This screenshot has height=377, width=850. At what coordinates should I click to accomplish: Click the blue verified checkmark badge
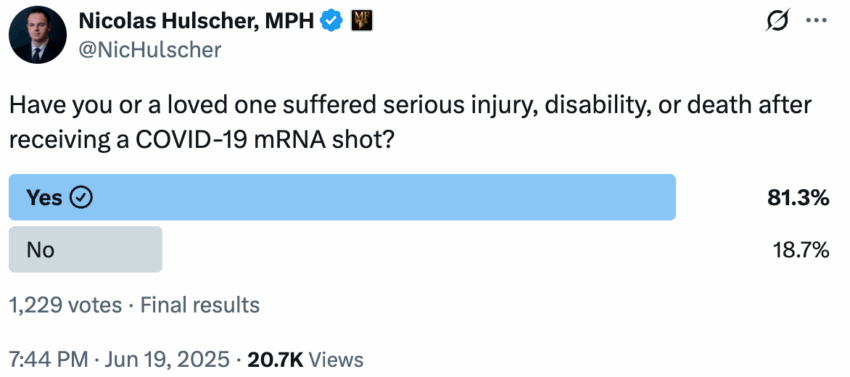point(331,21)
